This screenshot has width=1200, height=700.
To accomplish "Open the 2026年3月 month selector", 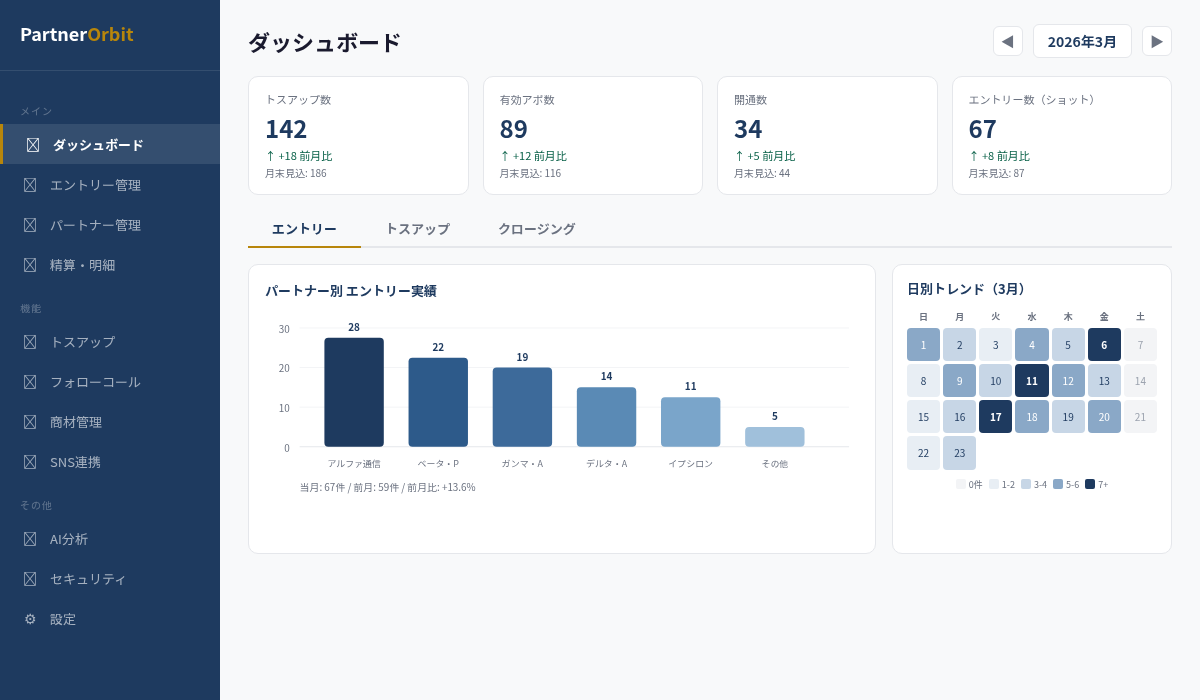I will coord(1082,41).
